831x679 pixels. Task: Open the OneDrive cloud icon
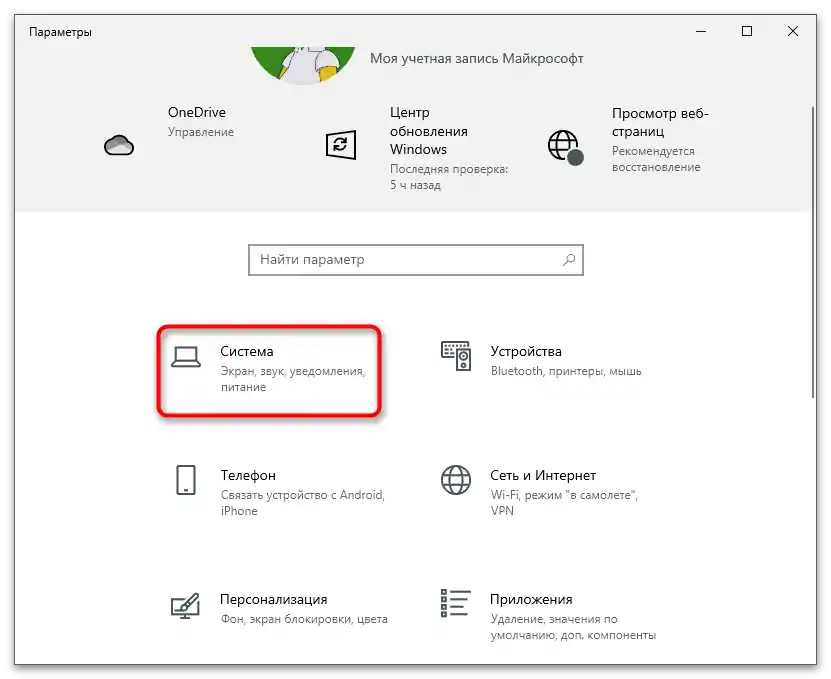point(119,145)
